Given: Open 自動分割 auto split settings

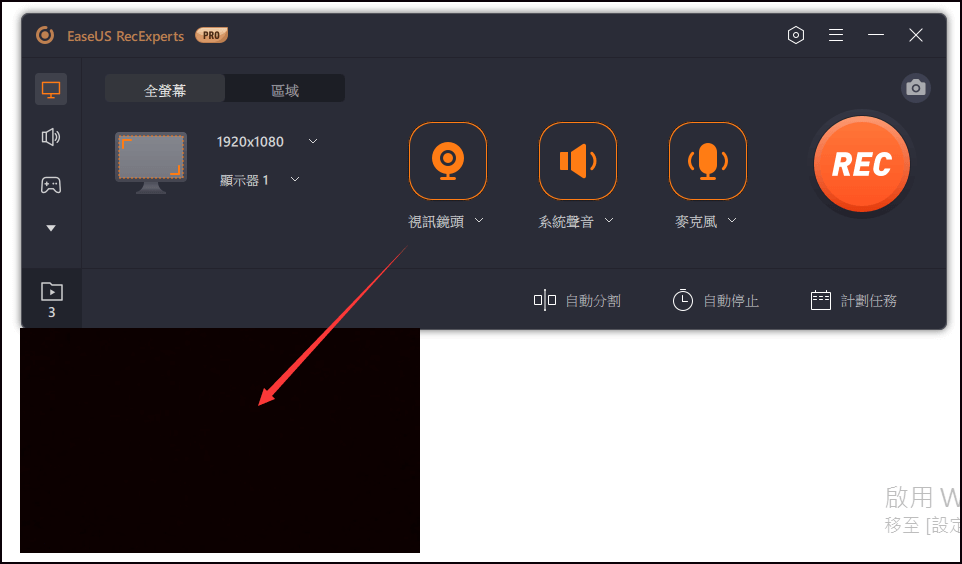Looking at the screenshot, I should point(577,301).
